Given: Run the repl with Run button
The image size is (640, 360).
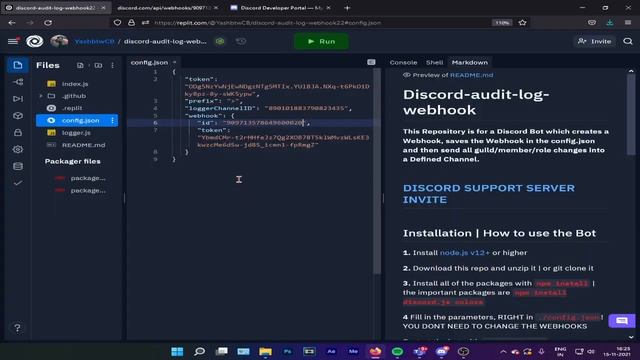Looking at the screenshot, I should coord(322,41).
